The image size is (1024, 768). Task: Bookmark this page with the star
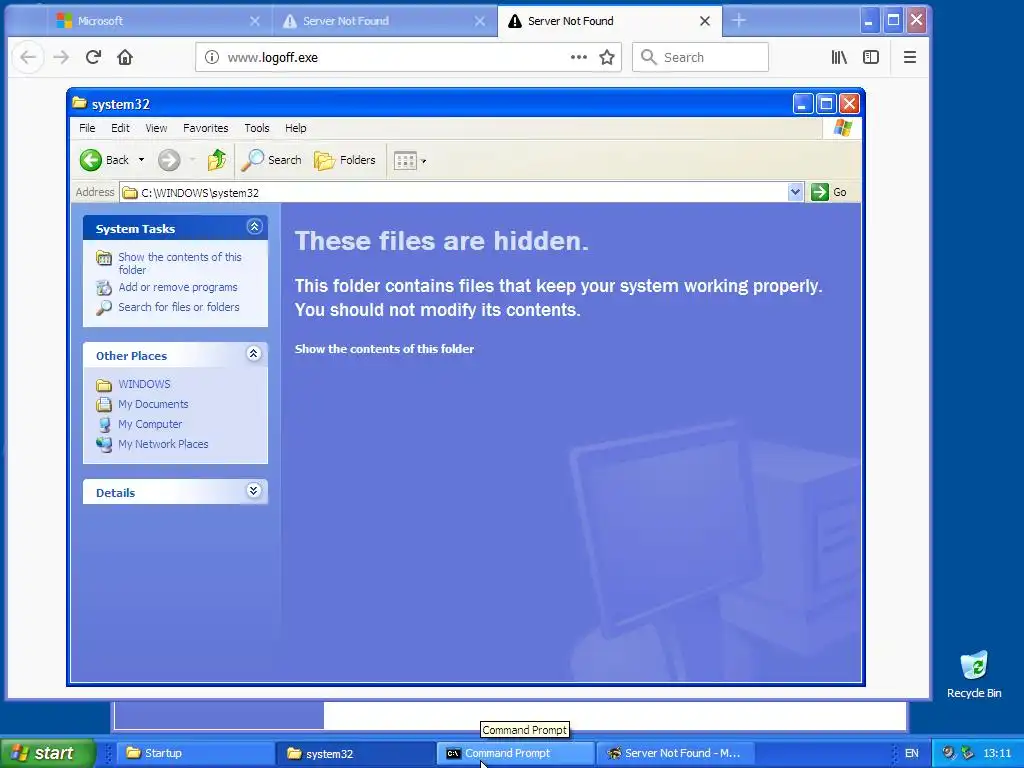607,57
